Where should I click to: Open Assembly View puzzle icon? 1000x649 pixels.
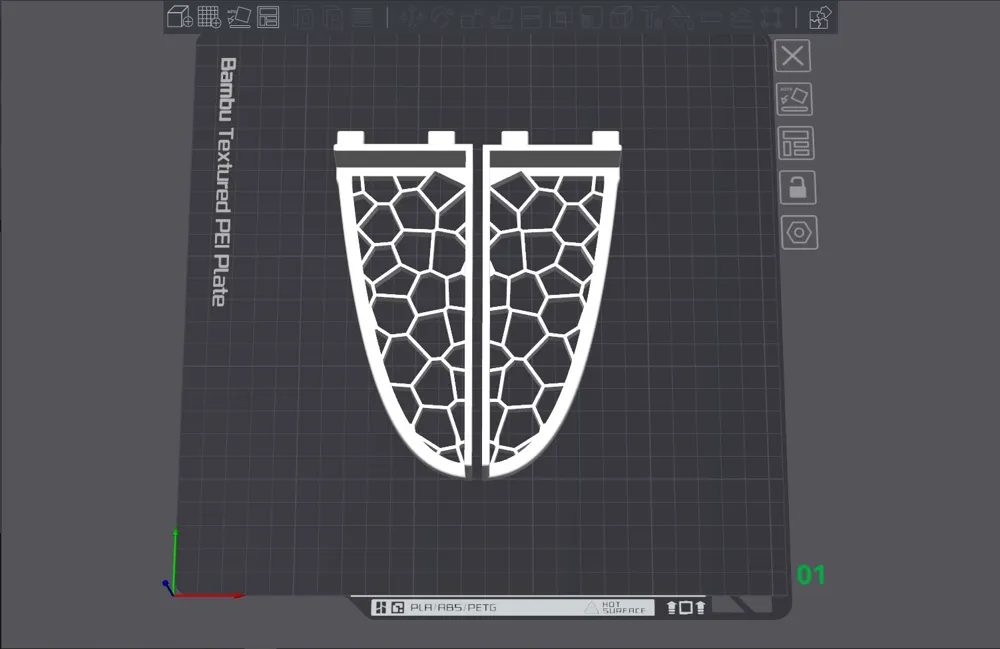(820, 17)
